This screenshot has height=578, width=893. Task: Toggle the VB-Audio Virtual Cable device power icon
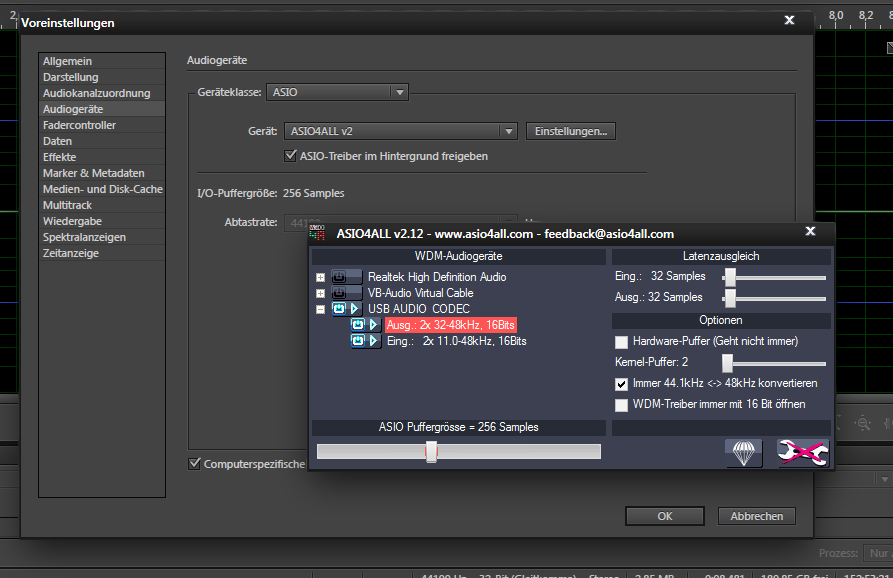pyautogui.click(x=339, y=293)
